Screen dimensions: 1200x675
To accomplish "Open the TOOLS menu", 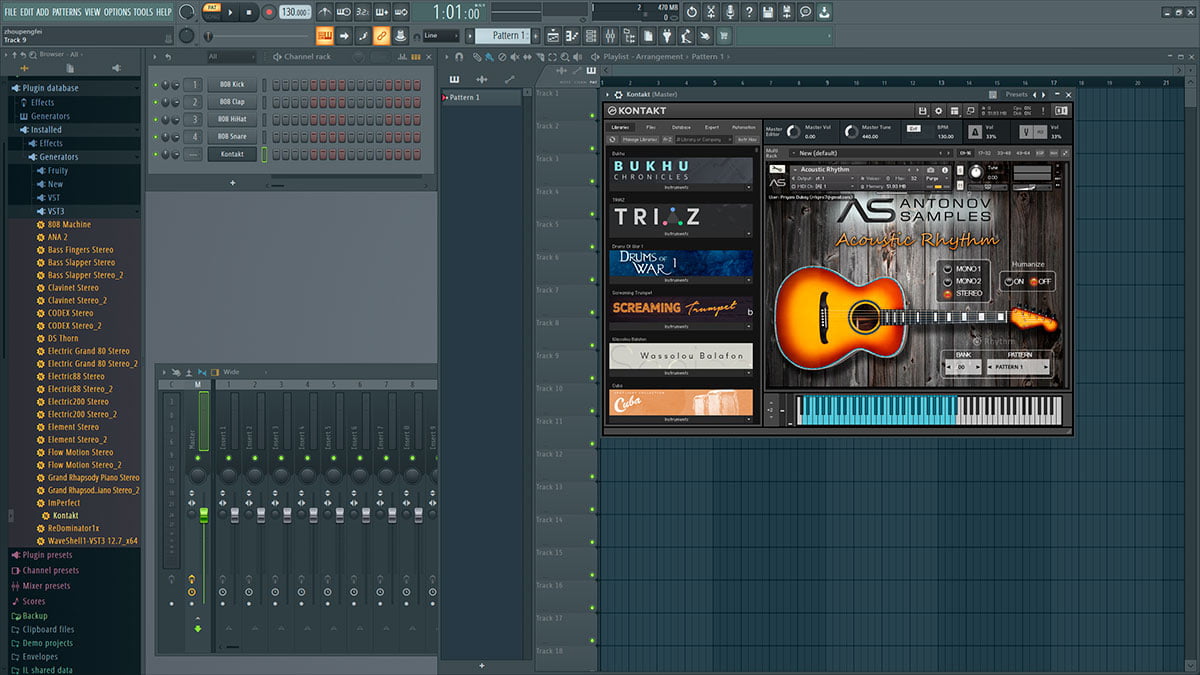I will 144,12.
